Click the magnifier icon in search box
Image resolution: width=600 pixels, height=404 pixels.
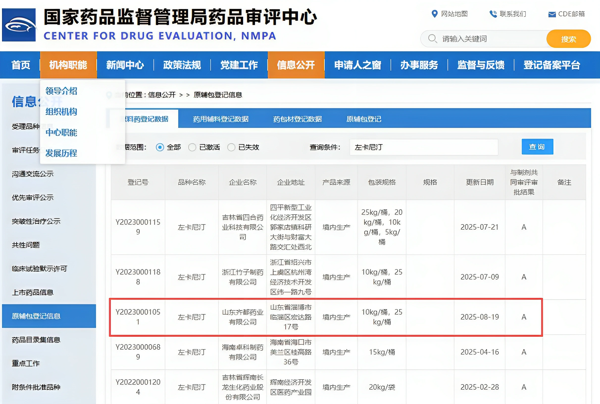(431, 39)
